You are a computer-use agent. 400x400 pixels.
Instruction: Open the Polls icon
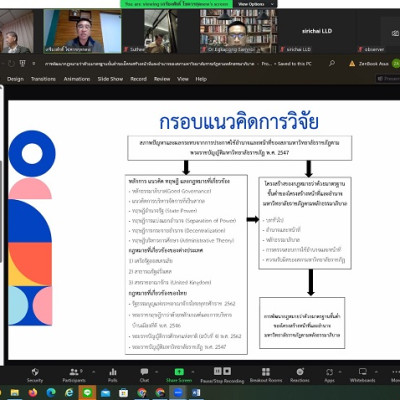coord(113,372)
